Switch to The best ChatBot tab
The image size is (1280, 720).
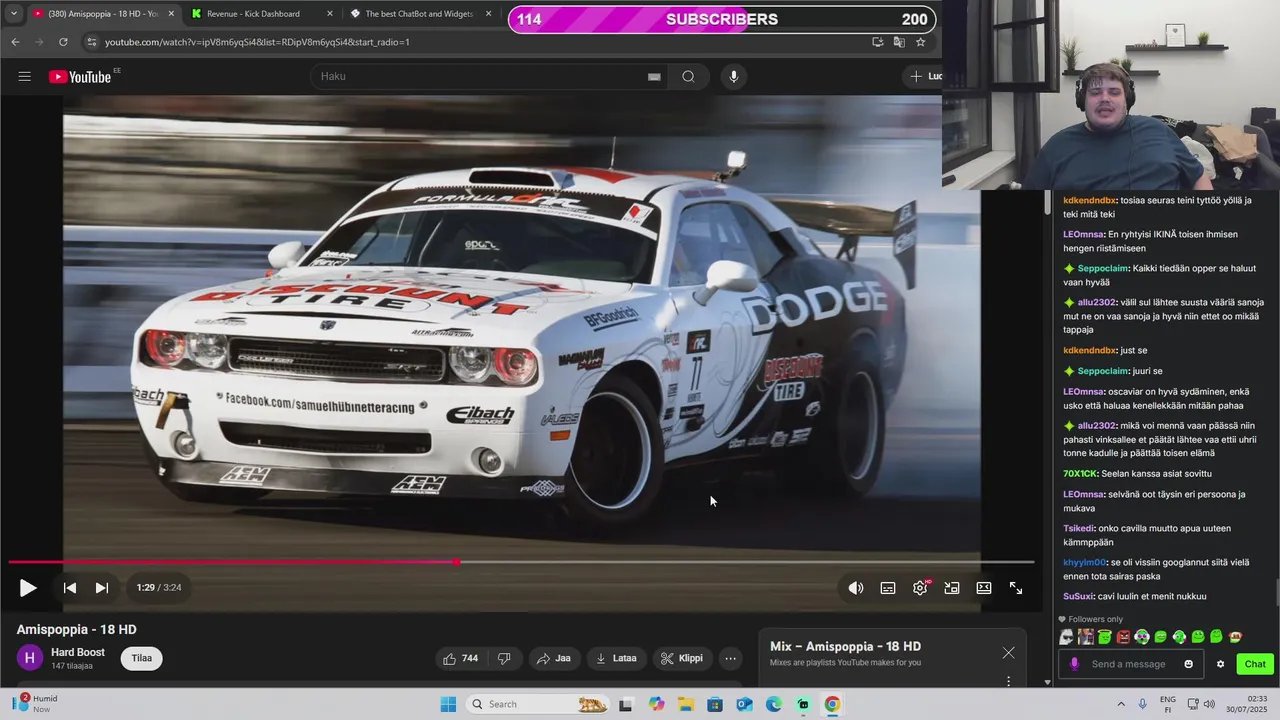(x=419, y=14)
